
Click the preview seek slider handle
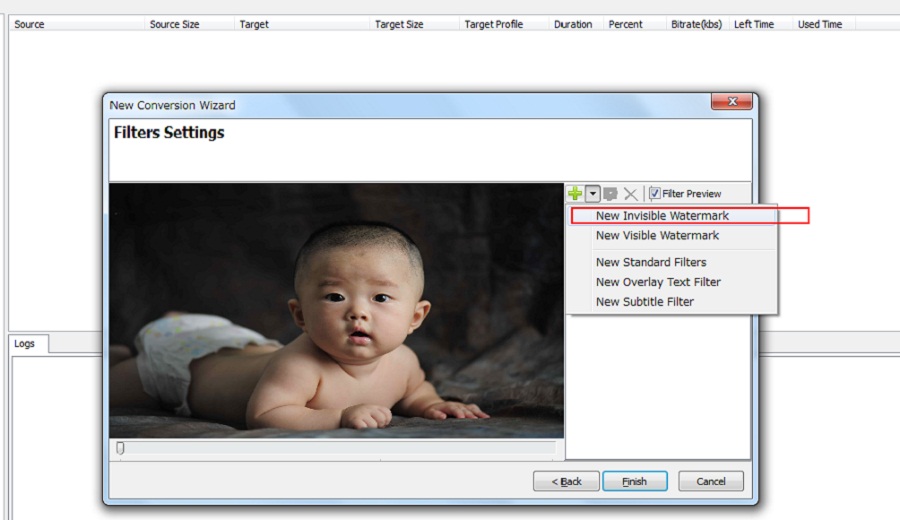pos(120,448)
